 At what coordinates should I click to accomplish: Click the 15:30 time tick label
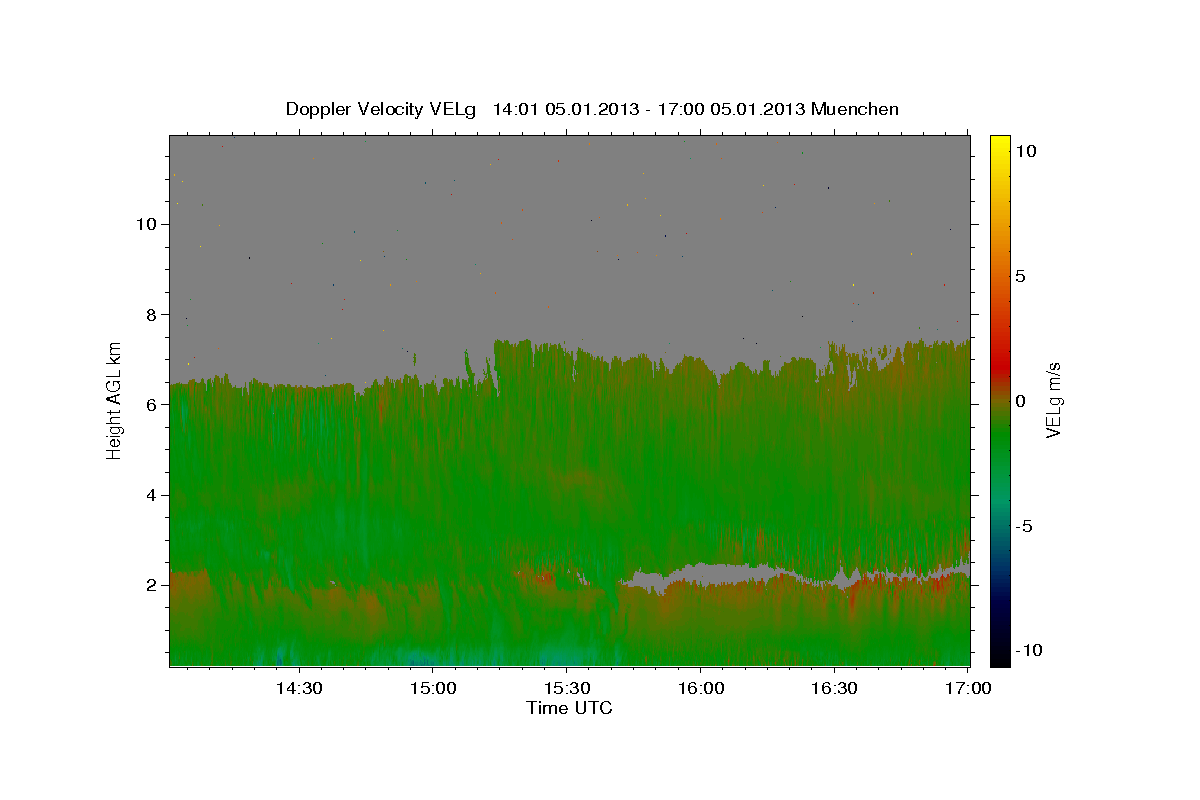point(566,688)
